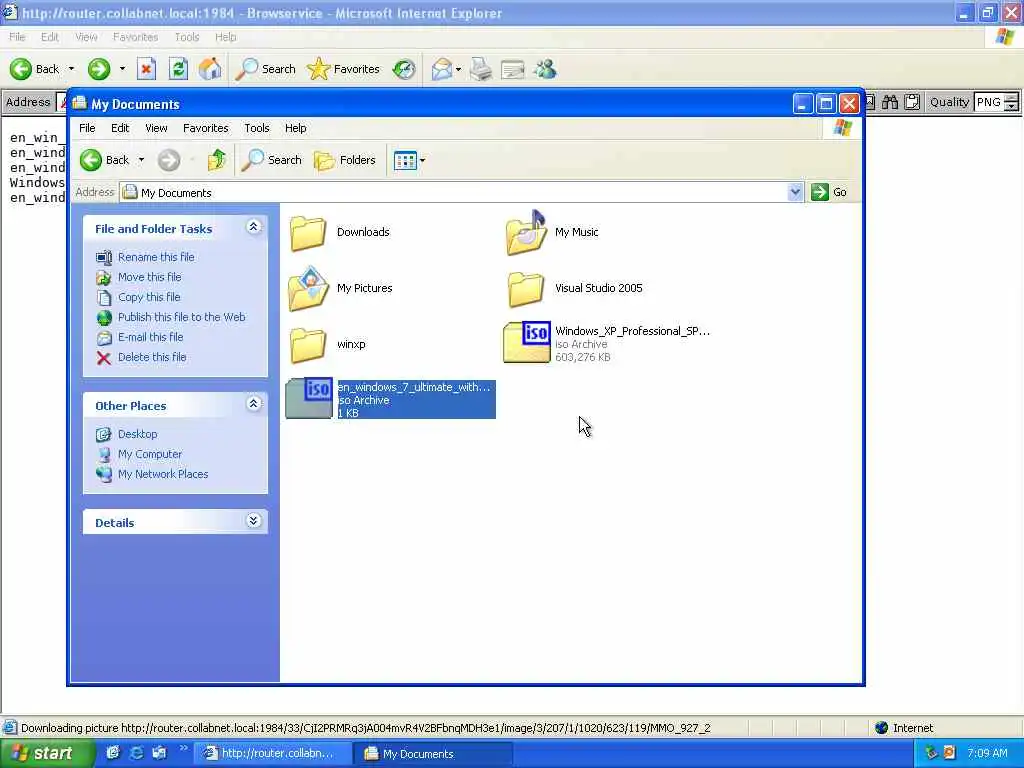
Task: Go to Desktop in Other Places
Action: pyautogui.click(x=137, y=434)
